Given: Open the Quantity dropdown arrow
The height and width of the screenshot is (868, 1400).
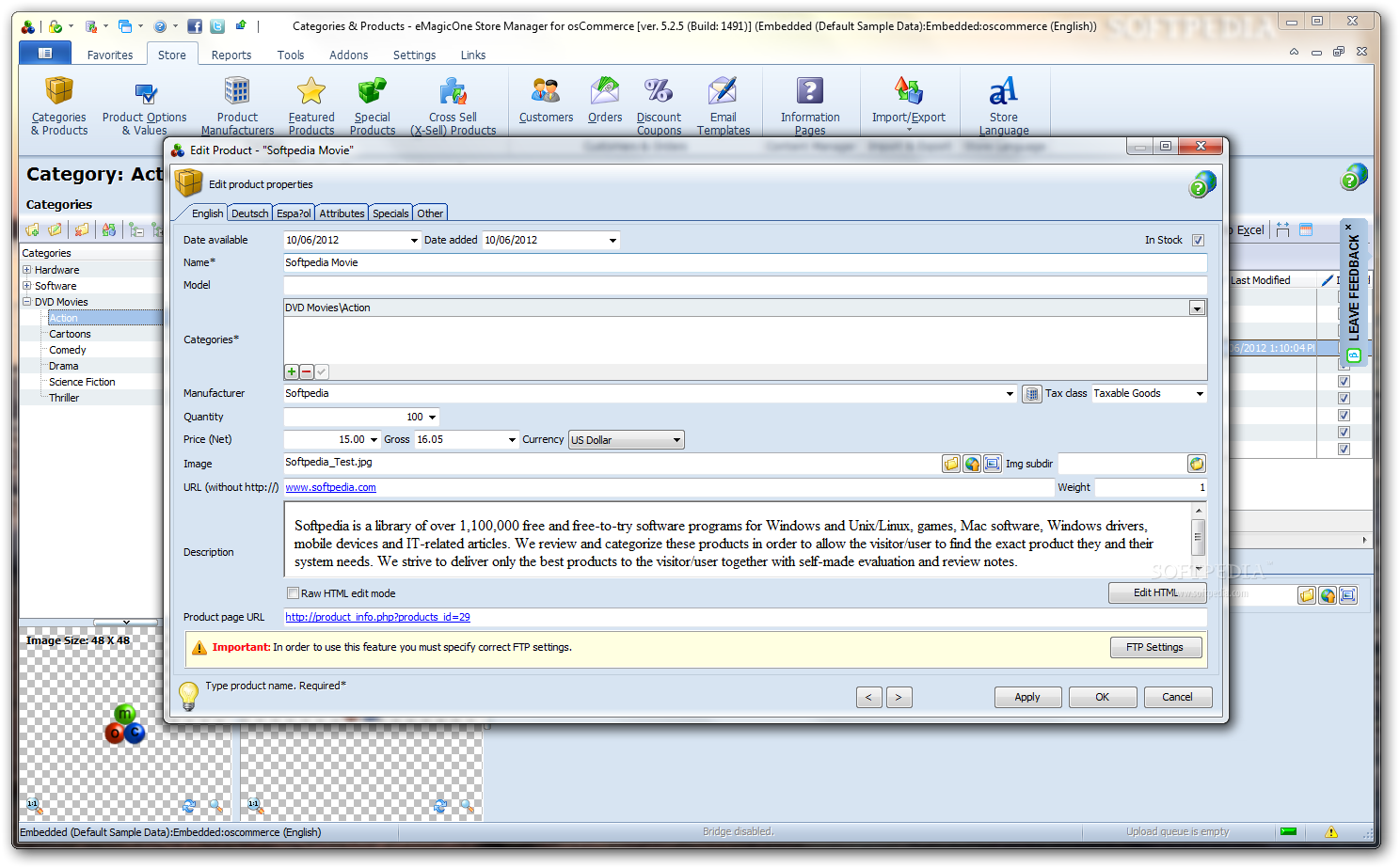Looking at the screenshot, I should tap(432, 418).
